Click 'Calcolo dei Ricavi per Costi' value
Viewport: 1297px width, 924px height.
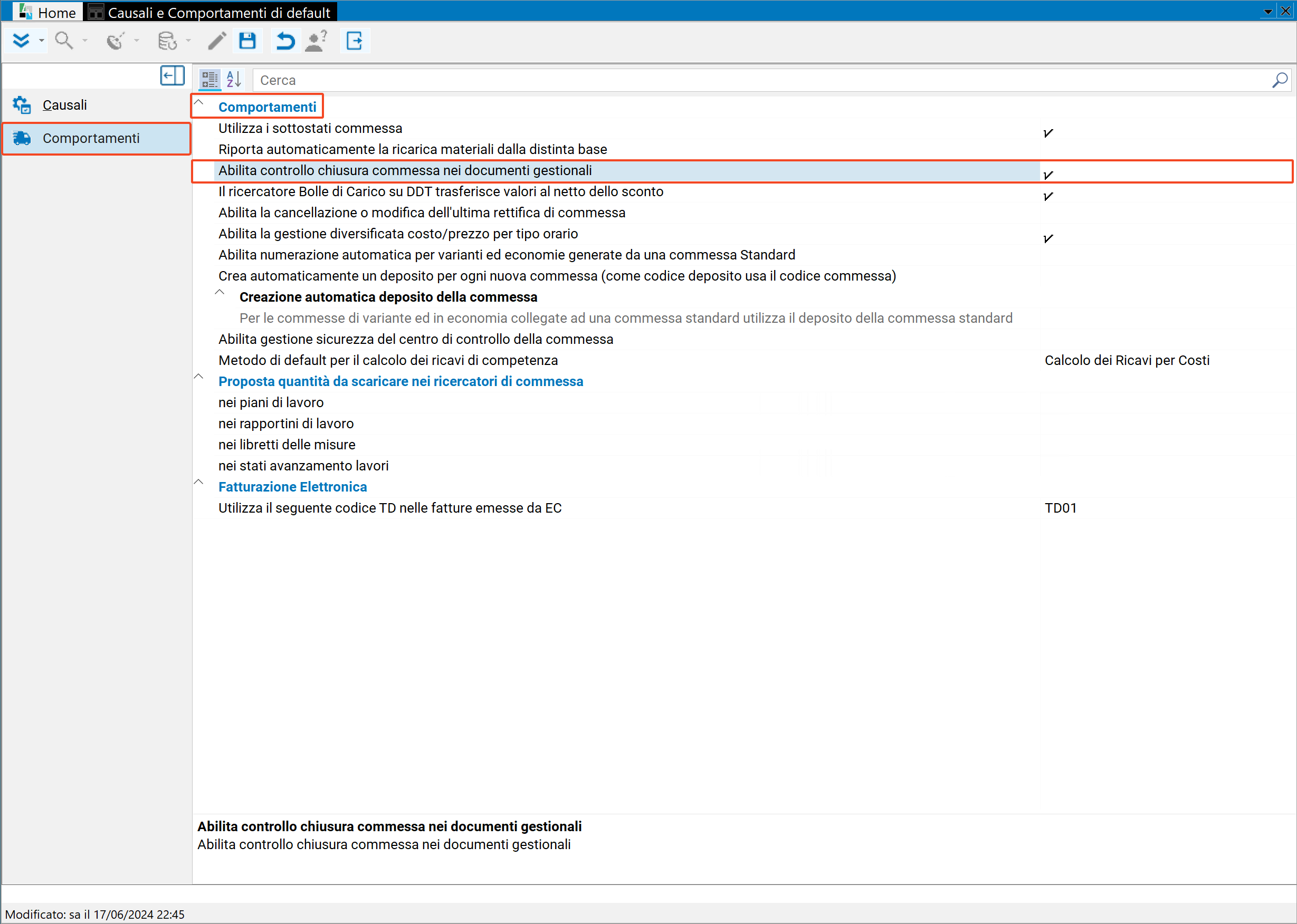click(1127, 360)
